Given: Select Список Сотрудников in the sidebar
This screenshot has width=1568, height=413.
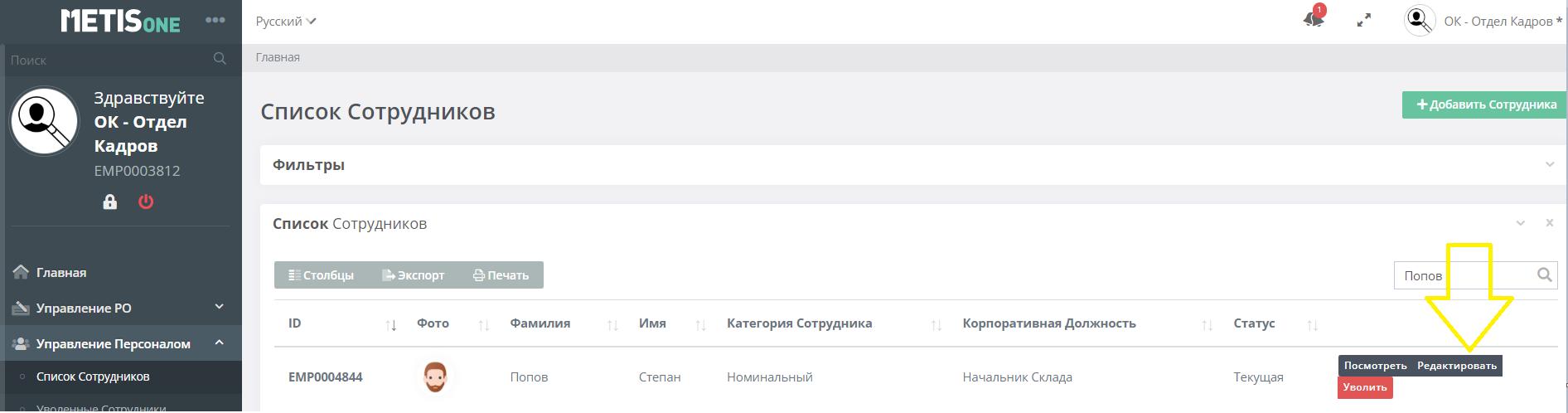Looking at the screenshot, I should (93, 377).
